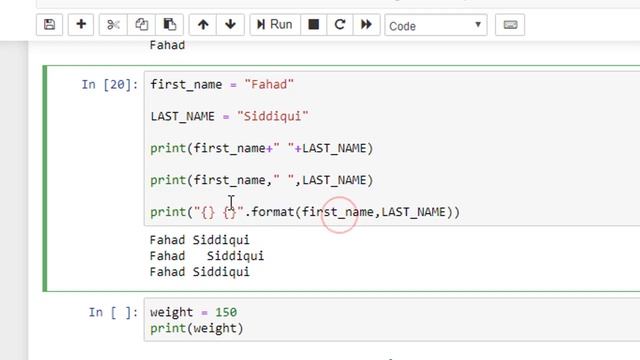The height and width of the screenshot is (360, 640).
Task: Click the first_name = "Fahad" code line
Action: click(222, 84)
